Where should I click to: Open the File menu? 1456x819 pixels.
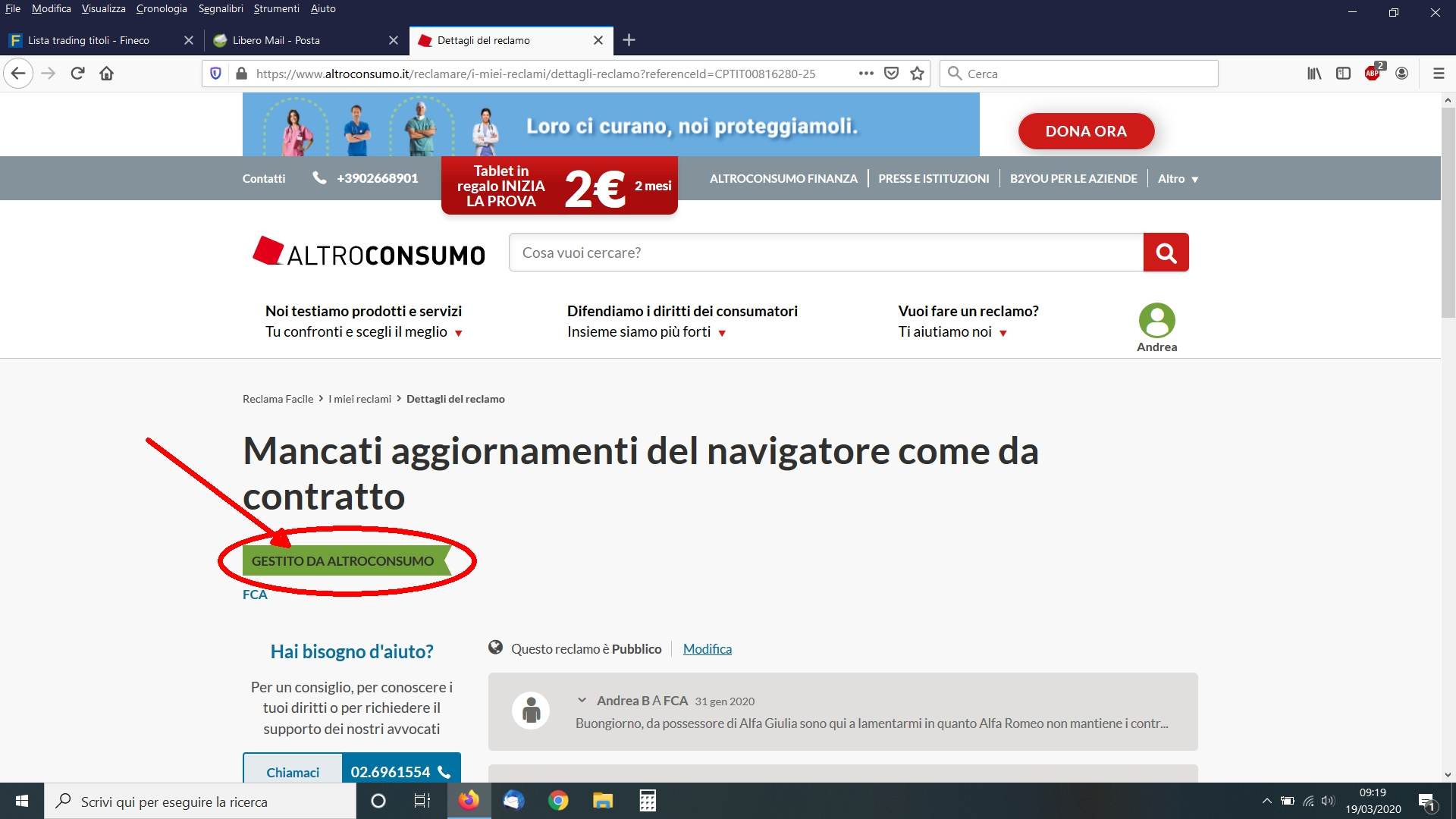[x=13, y=8]
